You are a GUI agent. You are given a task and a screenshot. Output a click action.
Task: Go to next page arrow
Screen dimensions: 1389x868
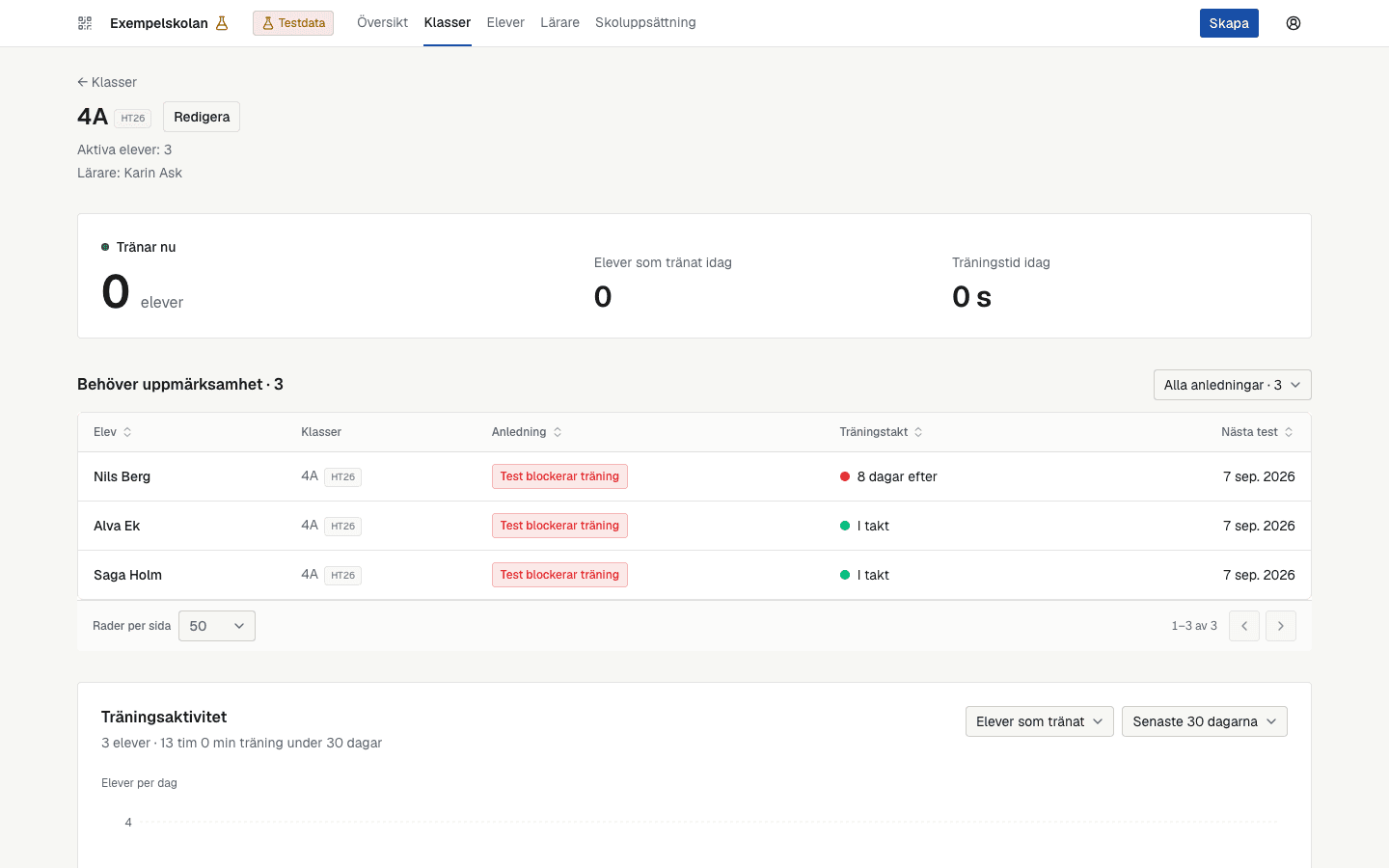(1281, 626)
